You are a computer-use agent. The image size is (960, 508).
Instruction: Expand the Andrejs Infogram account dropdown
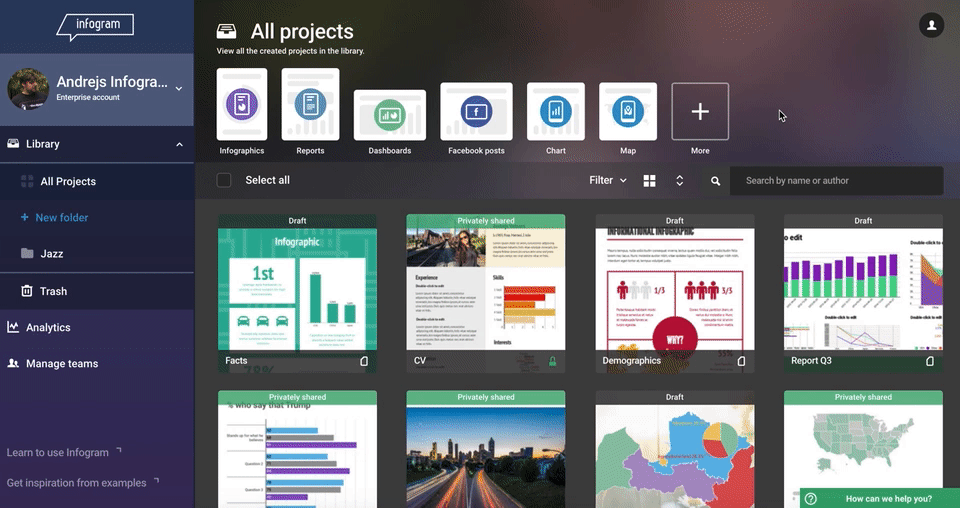(179, 89)
